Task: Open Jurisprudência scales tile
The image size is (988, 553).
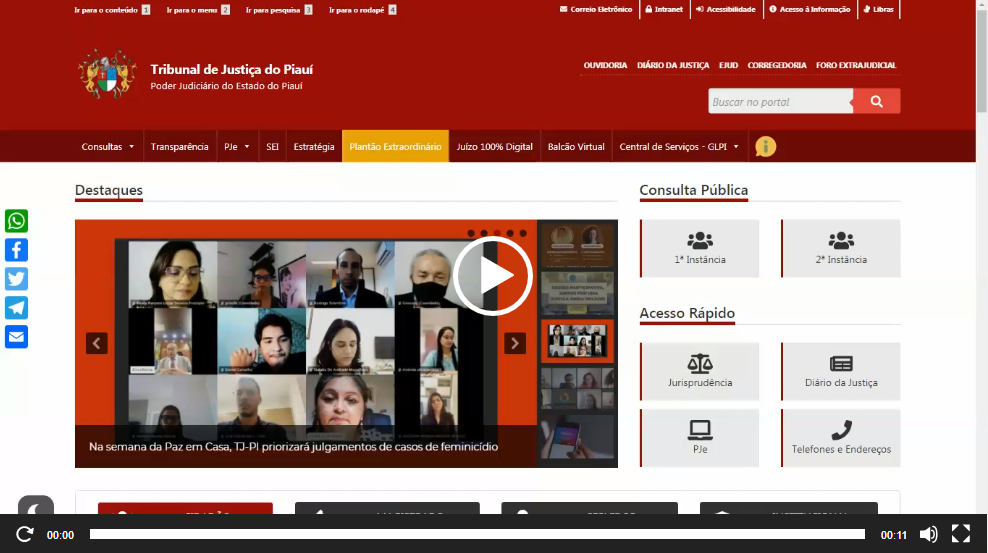Action: click(700, 372)
